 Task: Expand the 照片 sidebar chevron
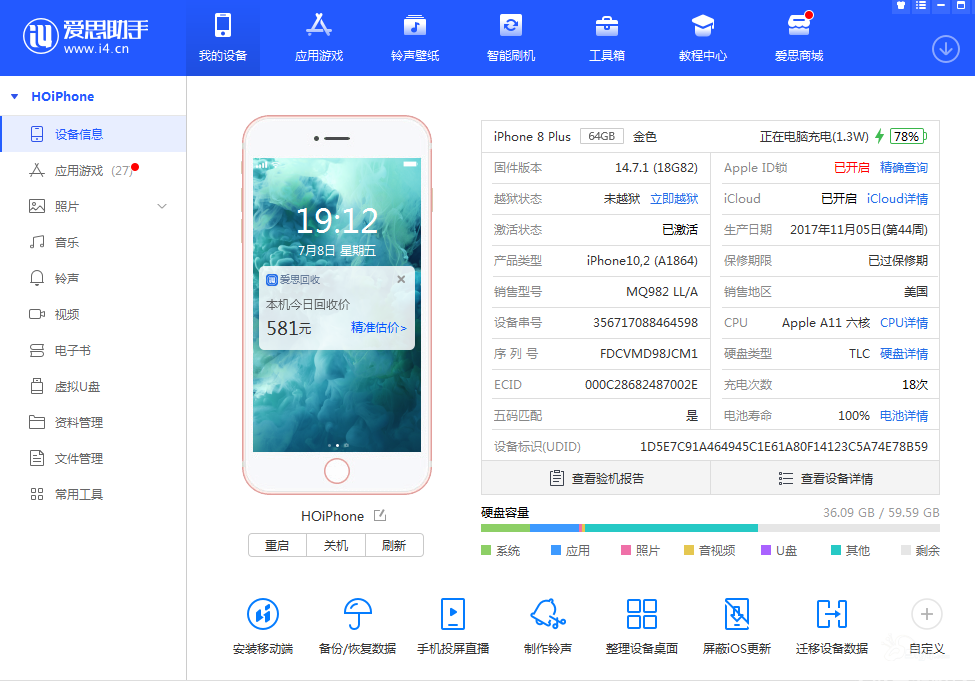[x=162, y=206]
